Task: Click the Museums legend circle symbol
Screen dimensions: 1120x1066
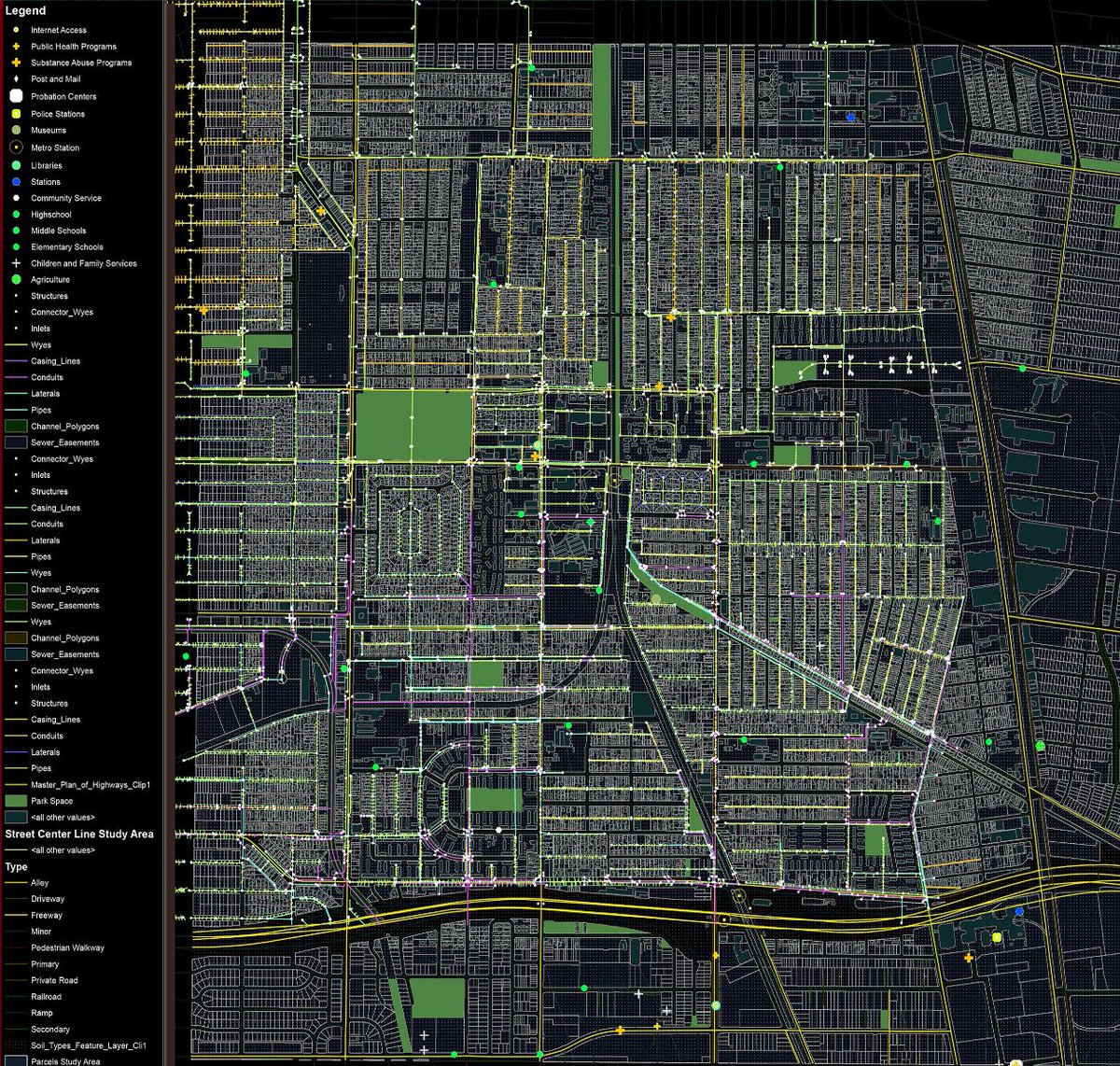Action: 16,131
